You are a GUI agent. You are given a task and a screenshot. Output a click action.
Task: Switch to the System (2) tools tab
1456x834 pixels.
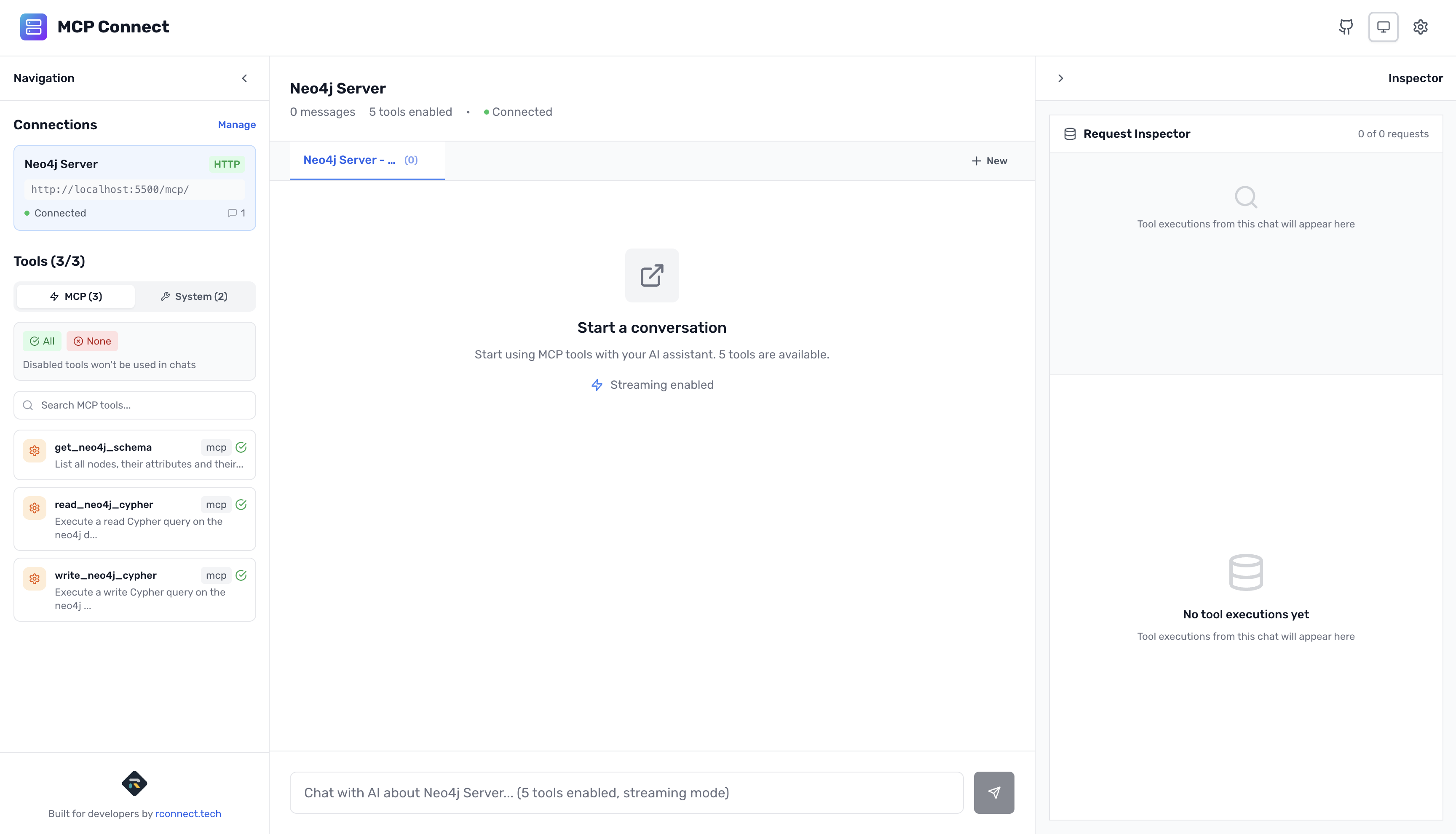click(194, 296)
